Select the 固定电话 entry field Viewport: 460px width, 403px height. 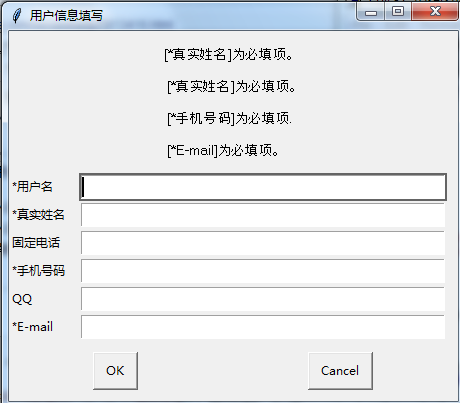click(263, 243)
